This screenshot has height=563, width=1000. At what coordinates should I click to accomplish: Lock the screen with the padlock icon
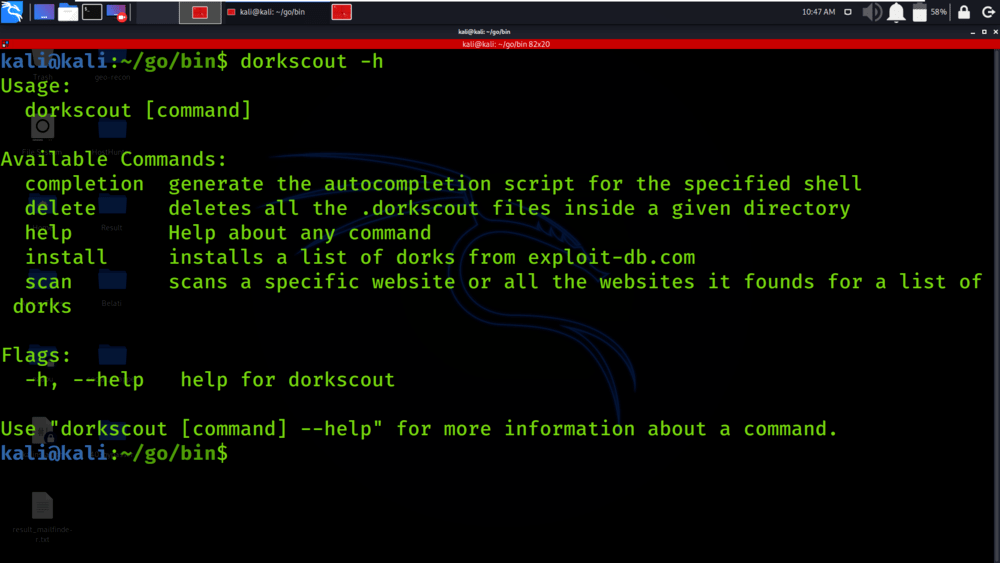[x=964, y=12]
